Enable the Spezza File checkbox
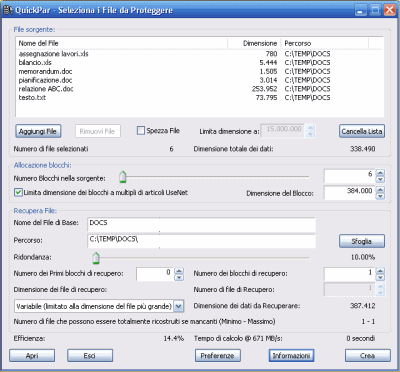This screenshot has width=400, height=372. [141, 130]
